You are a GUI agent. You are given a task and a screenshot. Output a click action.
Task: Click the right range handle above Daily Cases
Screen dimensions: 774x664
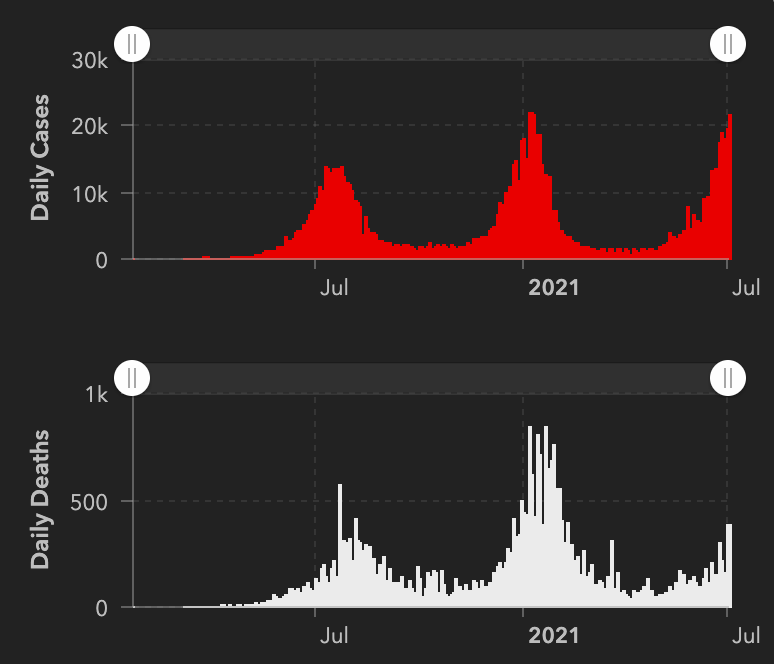coord(728,44)
